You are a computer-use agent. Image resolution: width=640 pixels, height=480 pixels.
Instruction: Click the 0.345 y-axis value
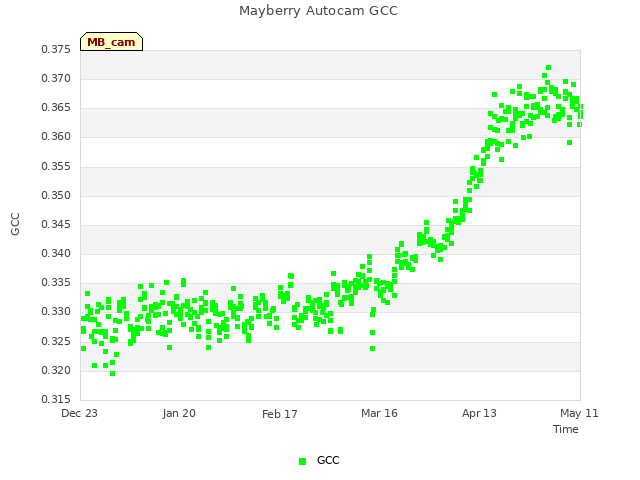56,224
